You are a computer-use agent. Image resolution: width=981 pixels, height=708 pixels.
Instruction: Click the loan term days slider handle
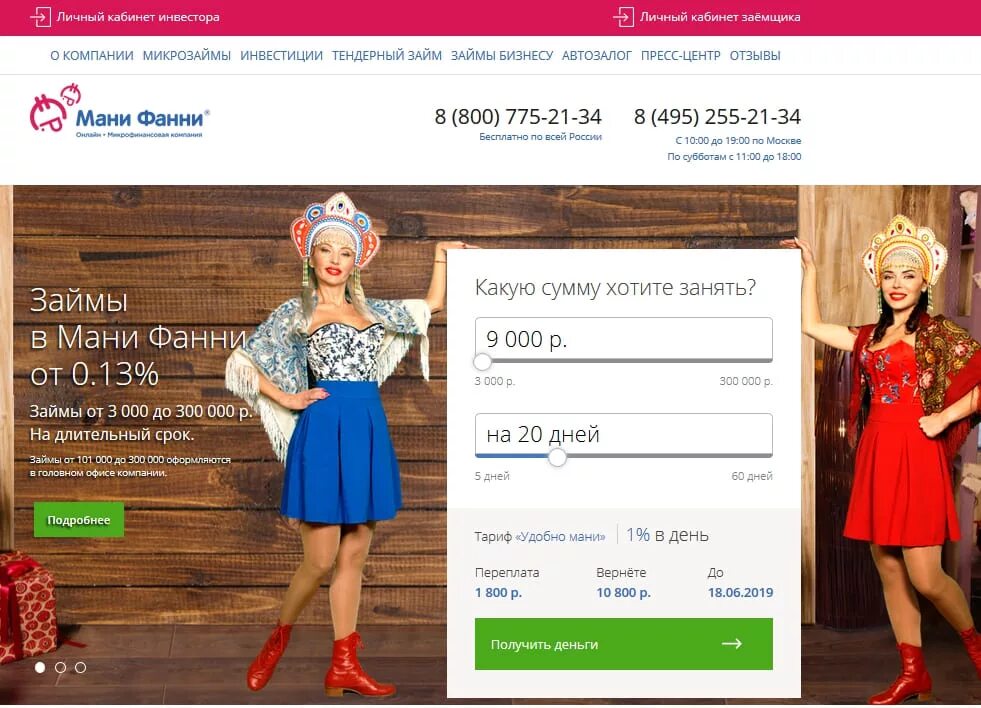[557, 457]
